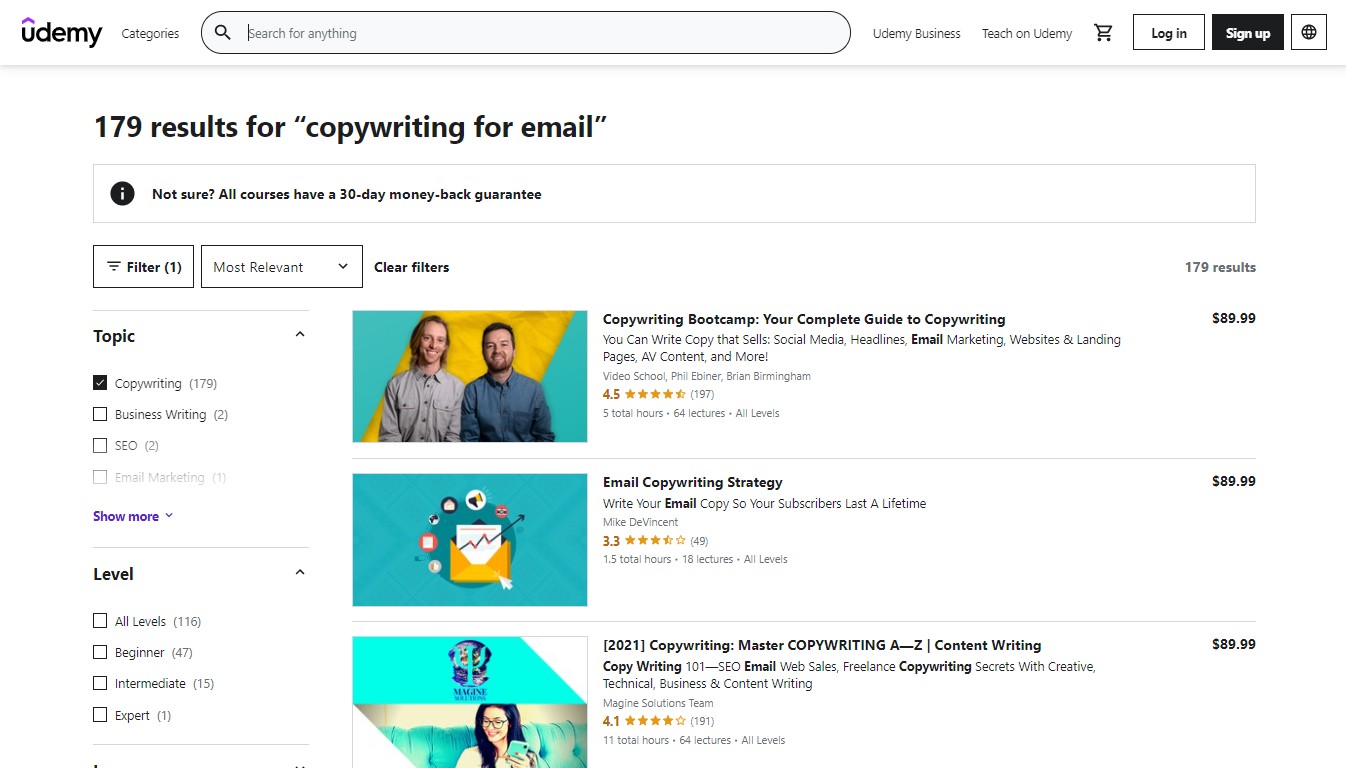Open the Most Relevant sort dropdown

coord(281,266)
